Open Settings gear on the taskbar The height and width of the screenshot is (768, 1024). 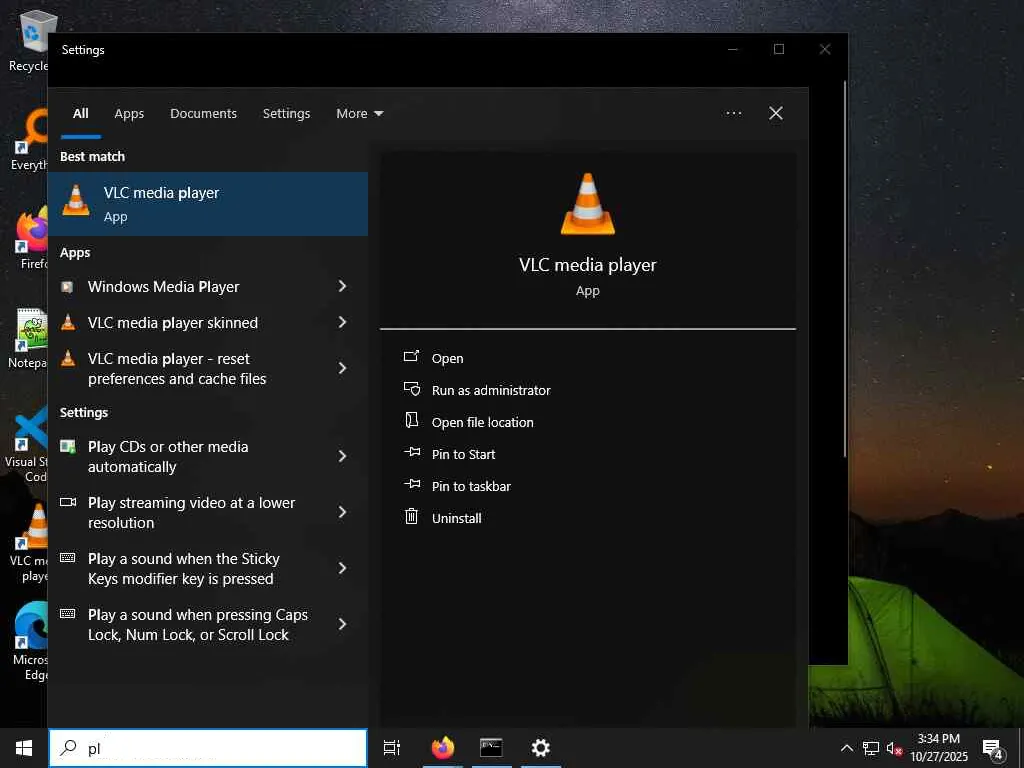coord(541,748)
